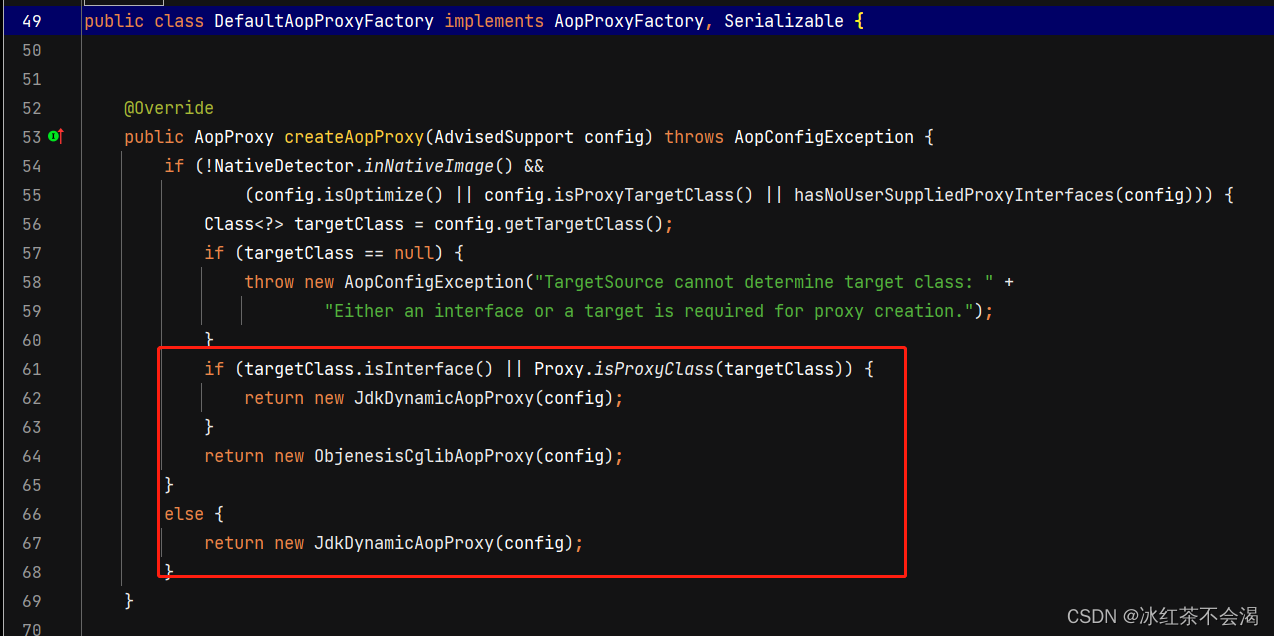The height and width of the screenshot is (636, 1274).
Task: Click the implemented-method gutter icon on line 53
Action: (x=56, y=136)
